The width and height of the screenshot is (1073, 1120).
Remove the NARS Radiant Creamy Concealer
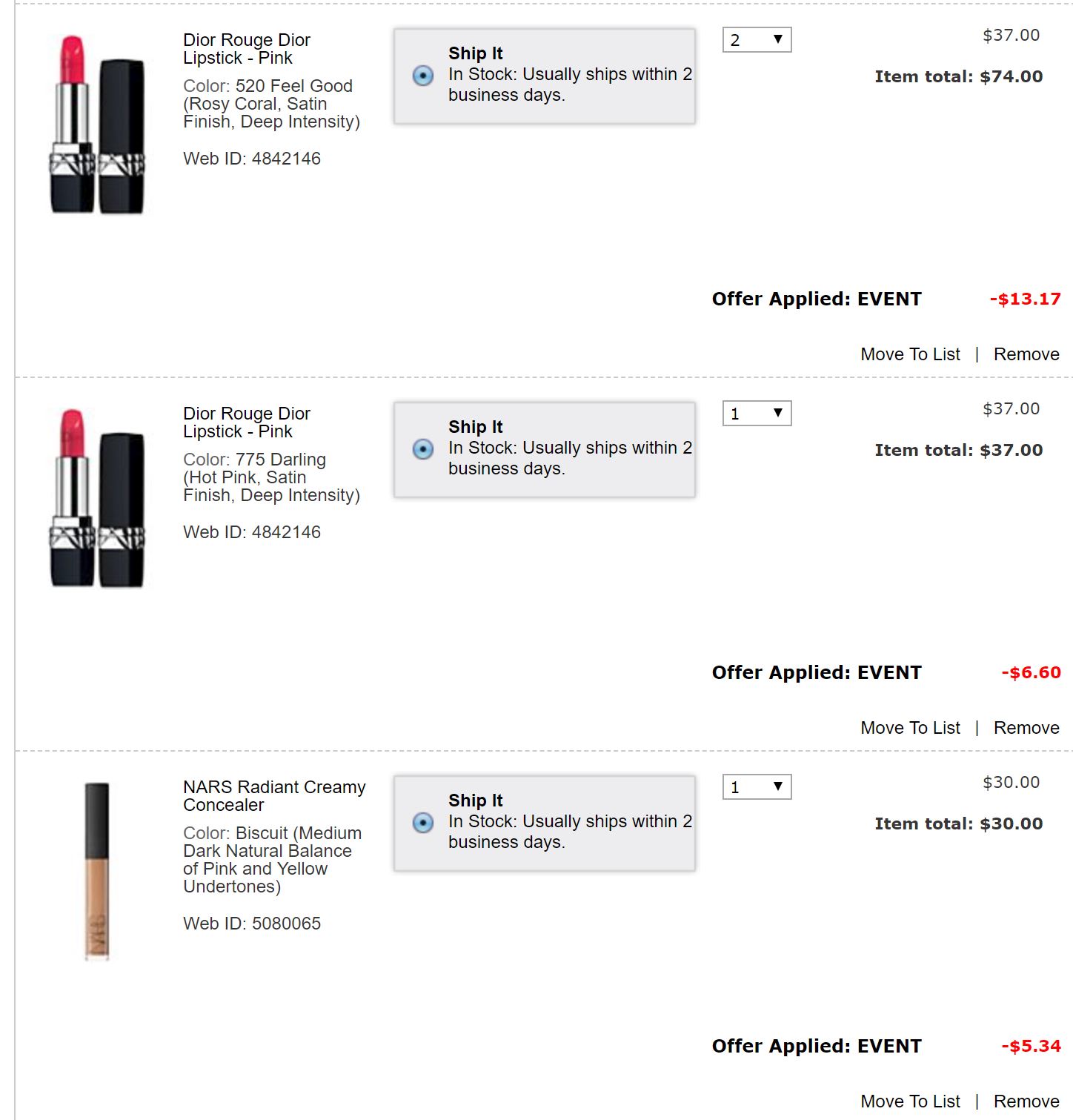(1026, 1101)
